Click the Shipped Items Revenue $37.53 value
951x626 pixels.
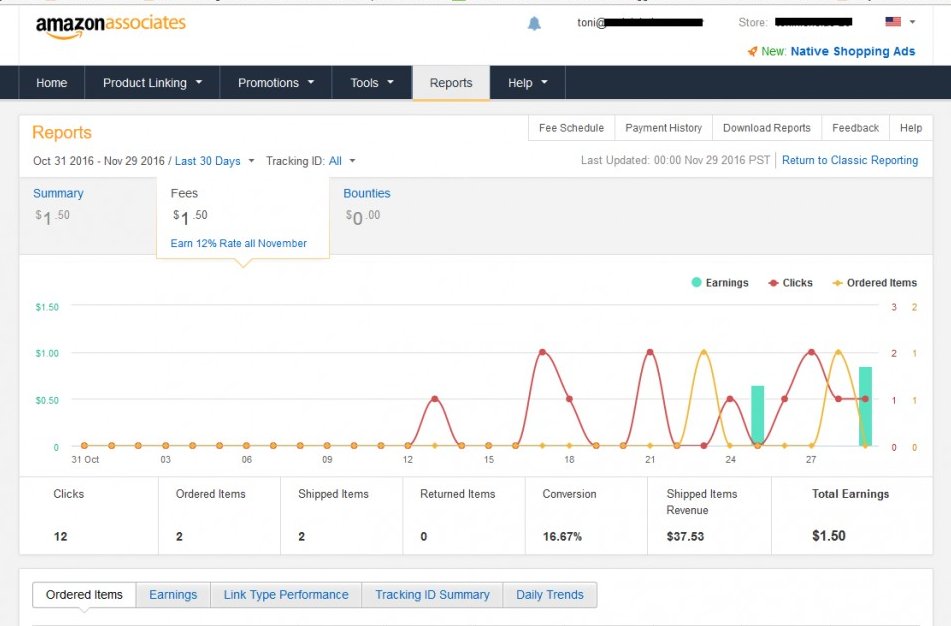(x=685, y=536)
